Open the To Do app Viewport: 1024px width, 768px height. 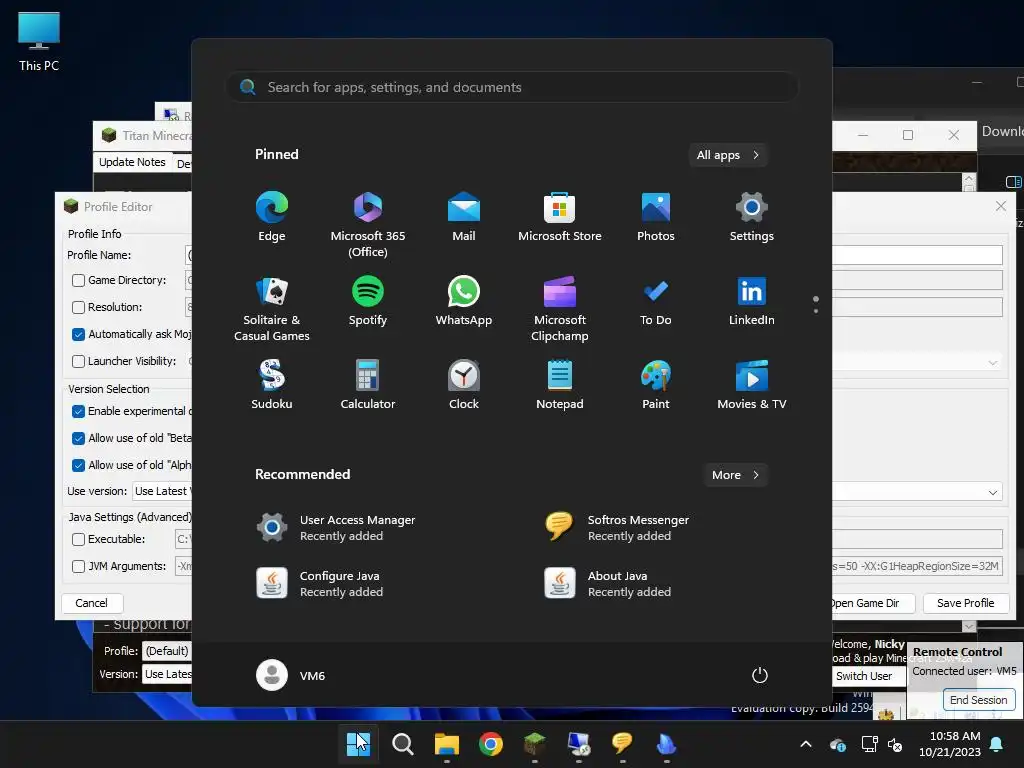tap(656, 301)
